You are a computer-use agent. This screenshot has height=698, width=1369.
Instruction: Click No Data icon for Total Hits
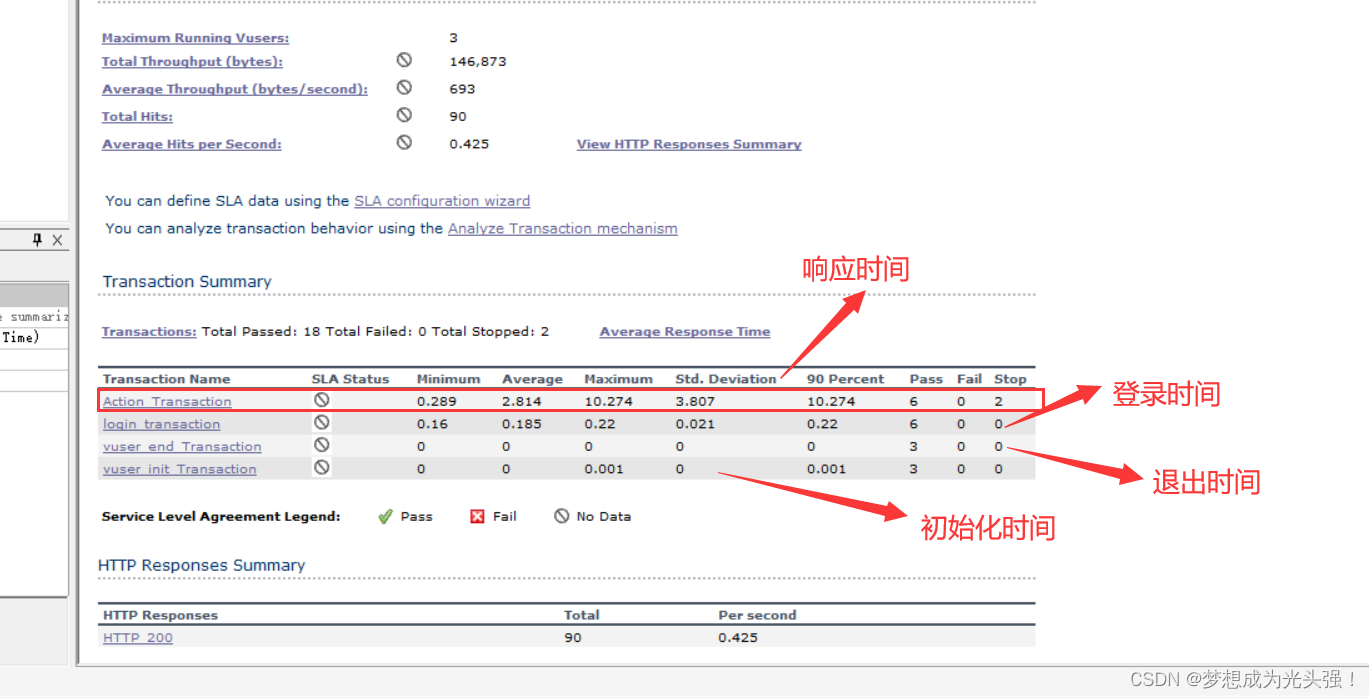[404, 115]
